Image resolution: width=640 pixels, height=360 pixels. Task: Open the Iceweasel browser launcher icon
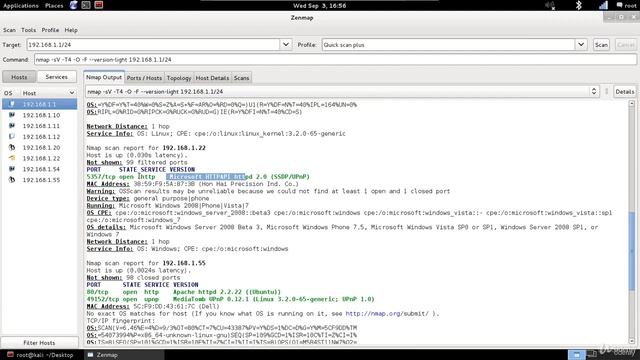coord(73,5)
